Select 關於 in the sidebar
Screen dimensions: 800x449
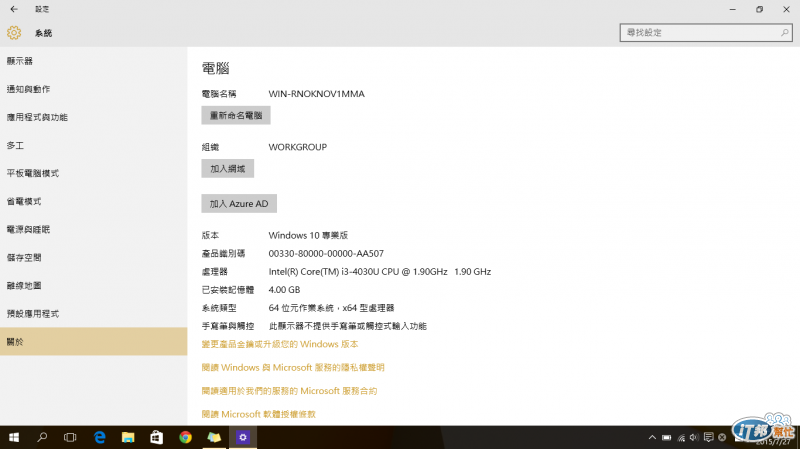[93, 341]
